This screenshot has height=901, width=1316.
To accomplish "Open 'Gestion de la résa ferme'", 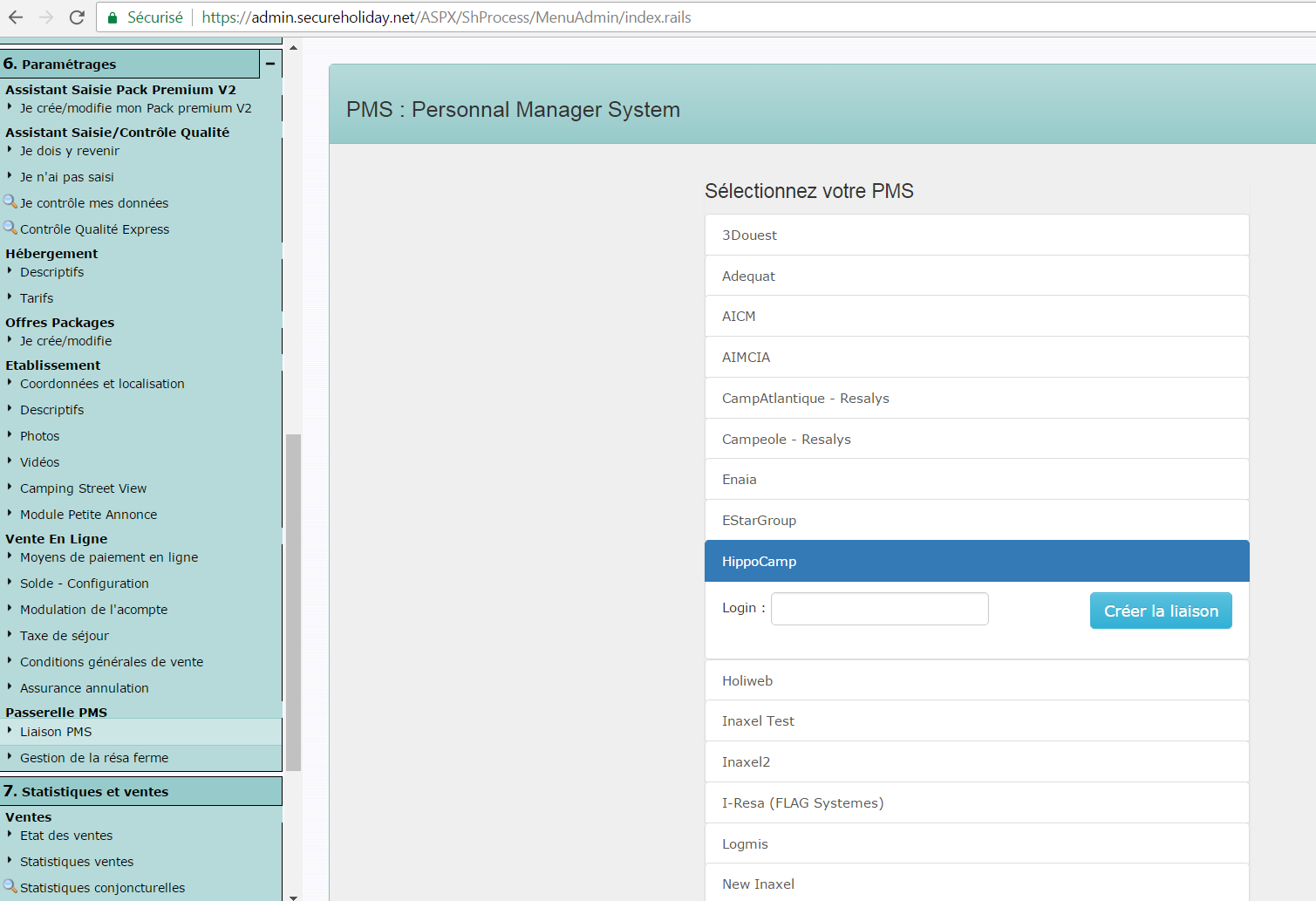I will (94, 758).
